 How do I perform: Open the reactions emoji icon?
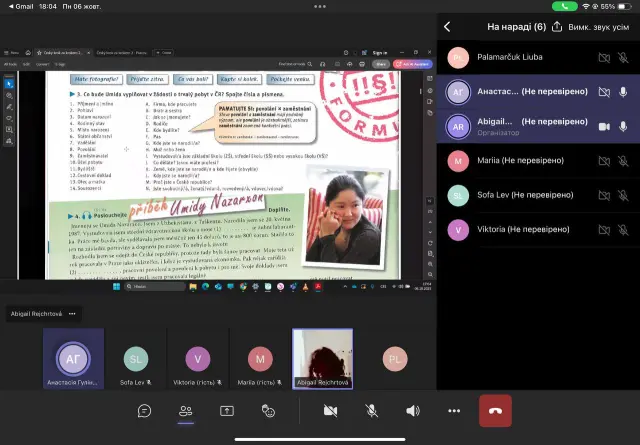pyautogui.click(x=268, y=410)
